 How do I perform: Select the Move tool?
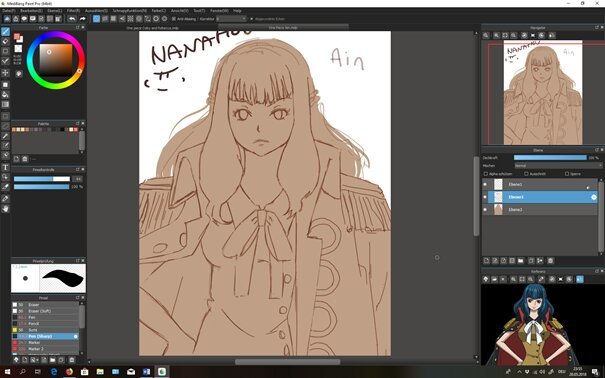point(5,73)
